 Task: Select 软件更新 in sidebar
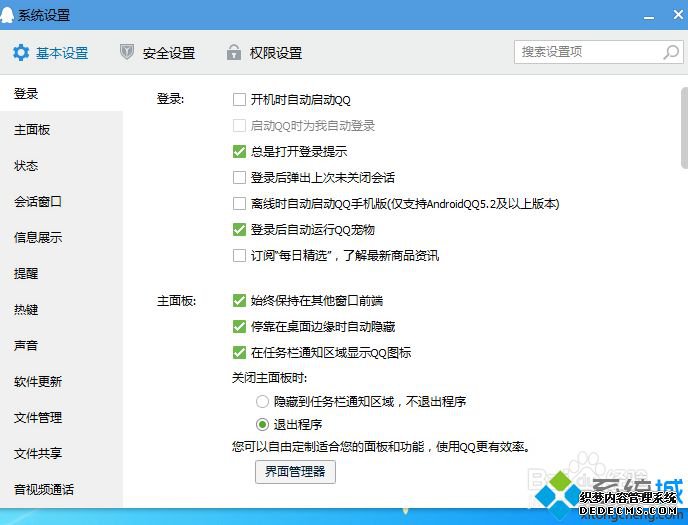61,381
